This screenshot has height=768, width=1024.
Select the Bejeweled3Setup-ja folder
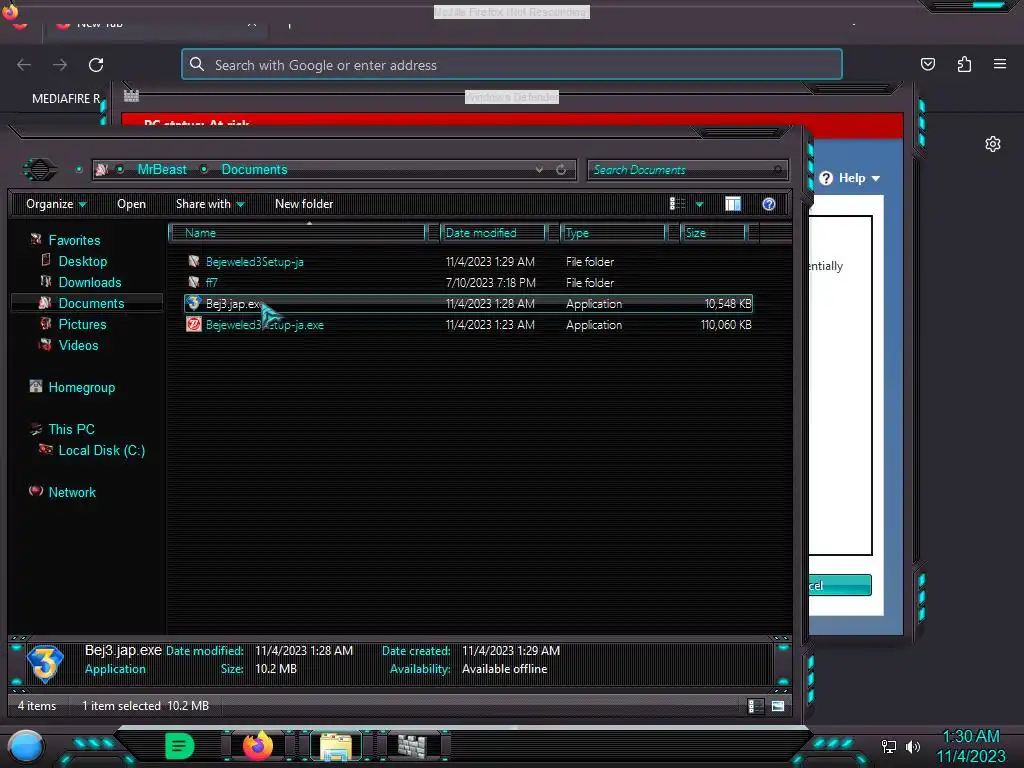coord(255,262)
